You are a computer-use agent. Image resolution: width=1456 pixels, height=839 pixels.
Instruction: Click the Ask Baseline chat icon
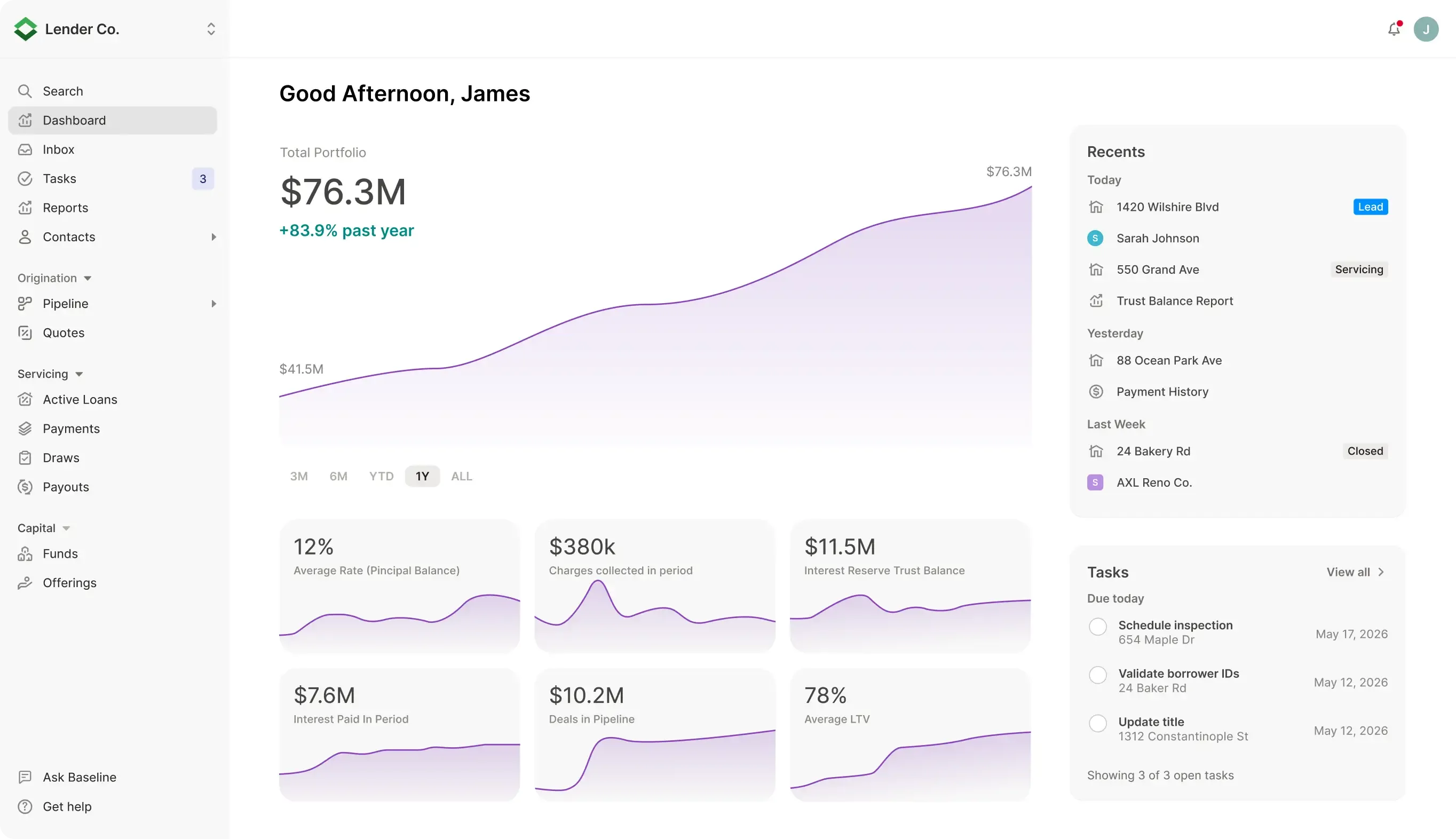pyautogui.click(x=25, y=777)
